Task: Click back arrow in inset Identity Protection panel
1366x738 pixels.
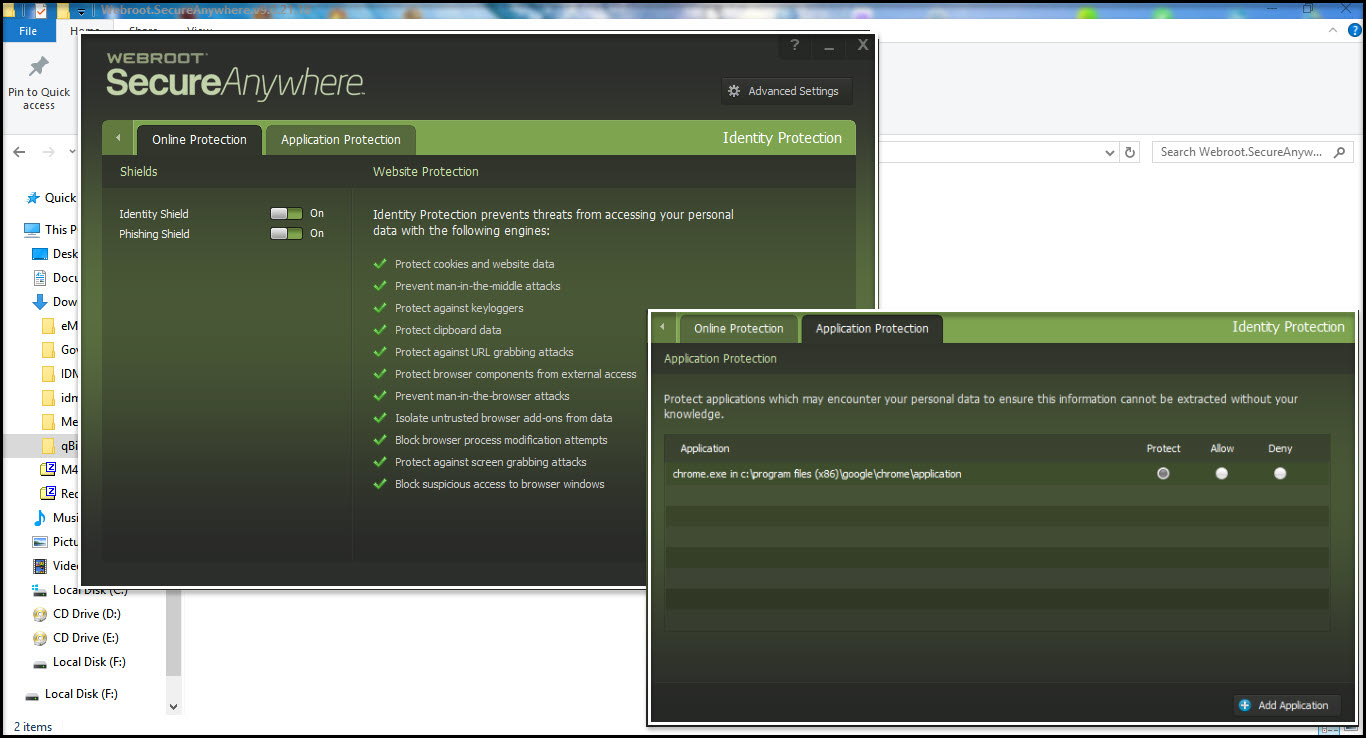Action: point(662,327)
